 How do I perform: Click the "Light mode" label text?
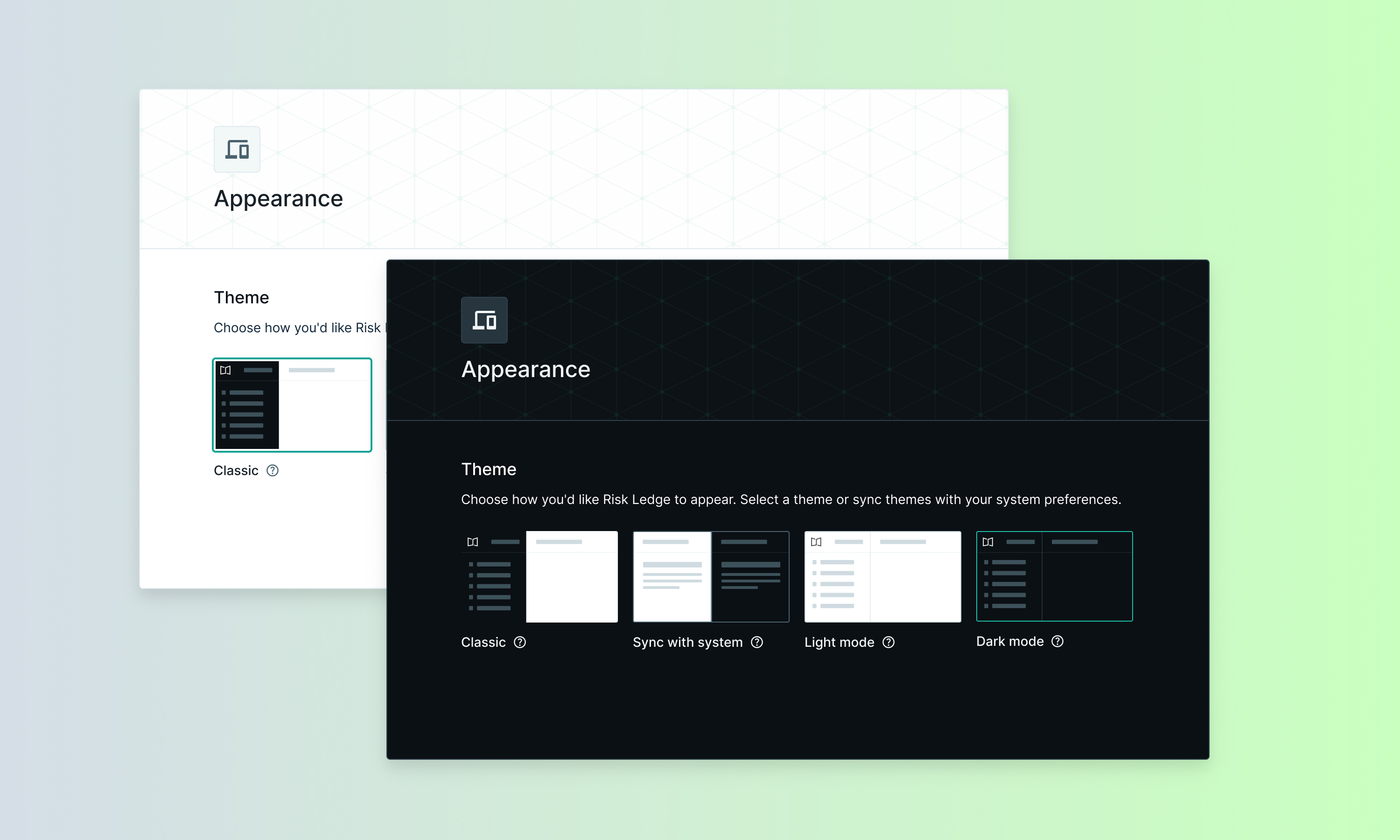(x=839, y=642)
